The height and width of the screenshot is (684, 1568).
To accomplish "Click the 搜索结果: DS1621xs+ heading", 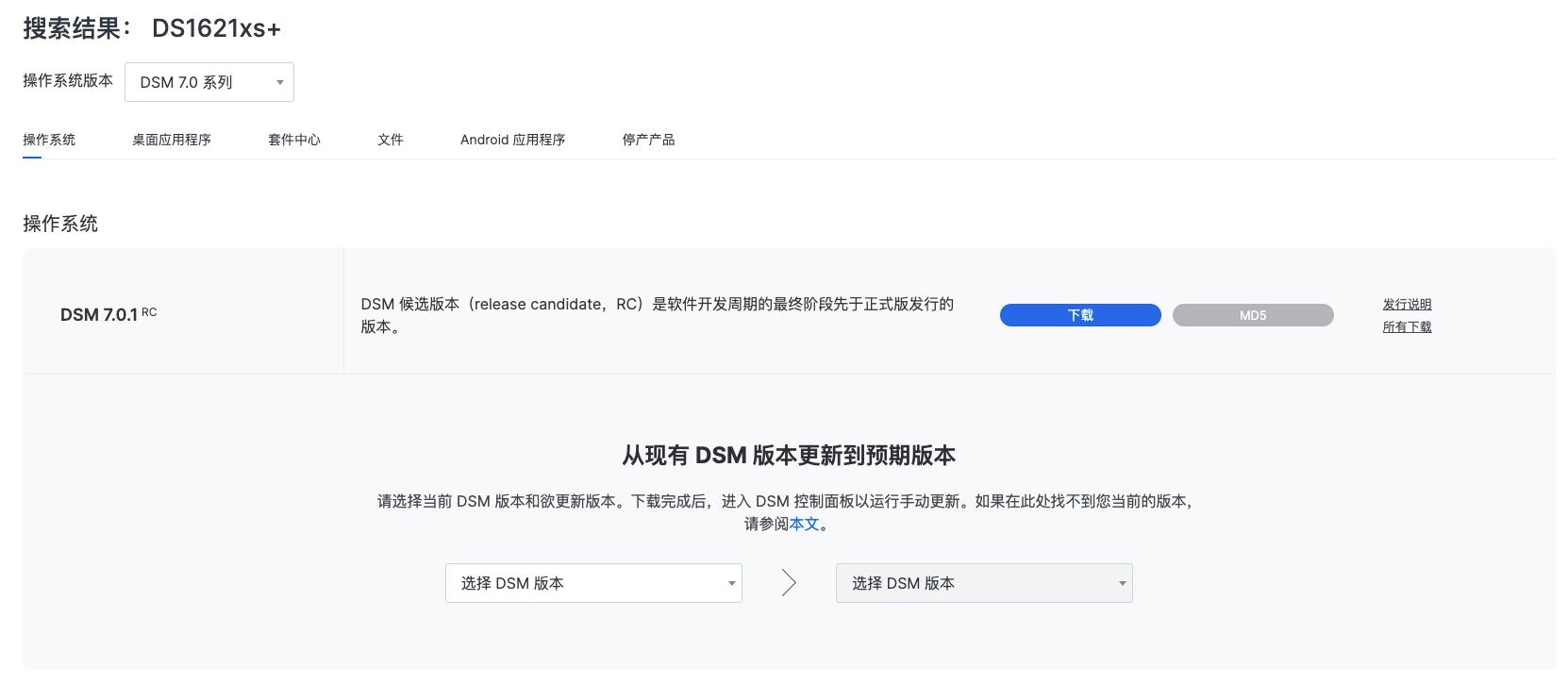I will [x=152, y=28].
